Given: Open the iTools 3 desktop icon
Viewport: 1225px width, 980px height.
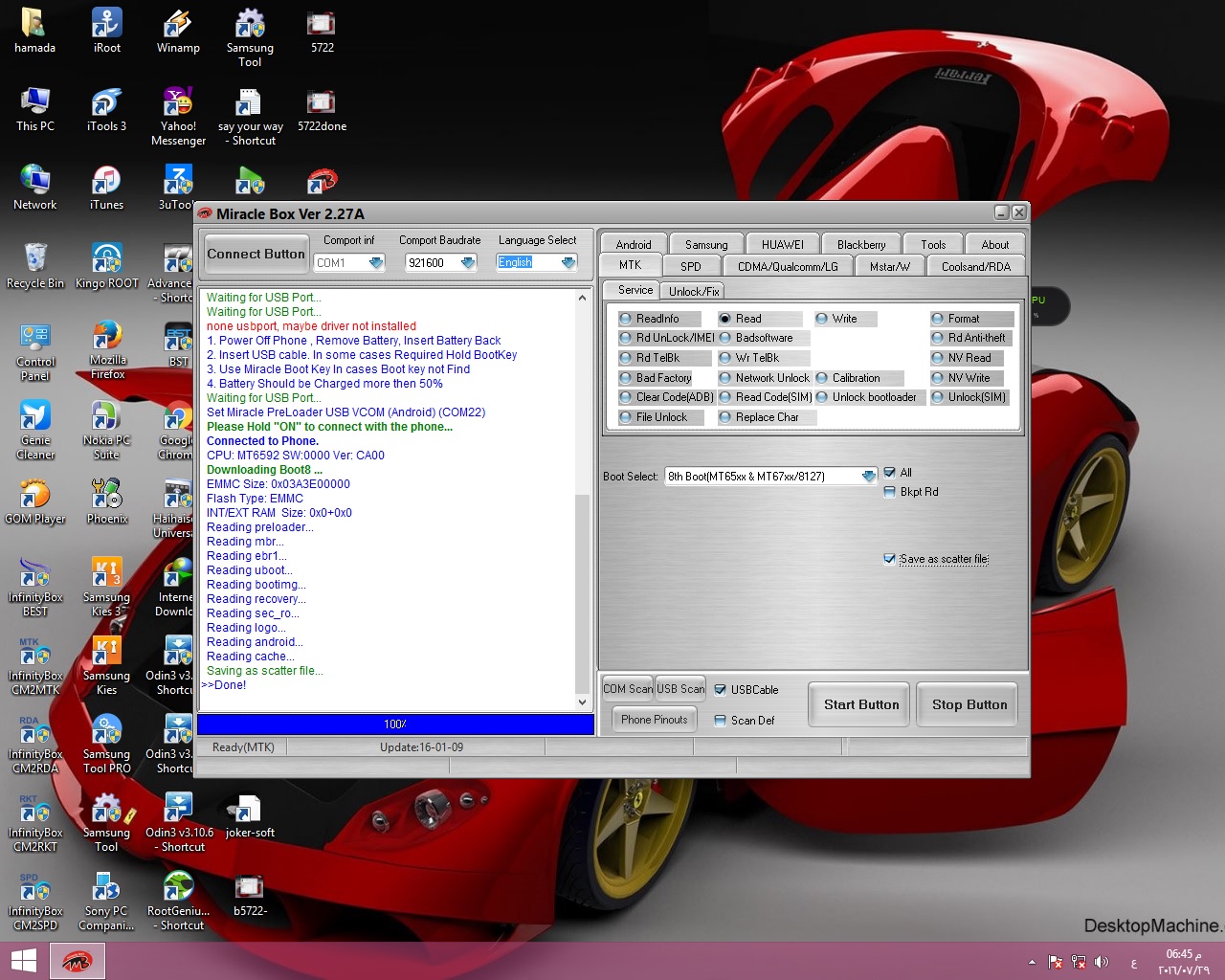Looking at the screenshot, I should [x=106, y=109].
